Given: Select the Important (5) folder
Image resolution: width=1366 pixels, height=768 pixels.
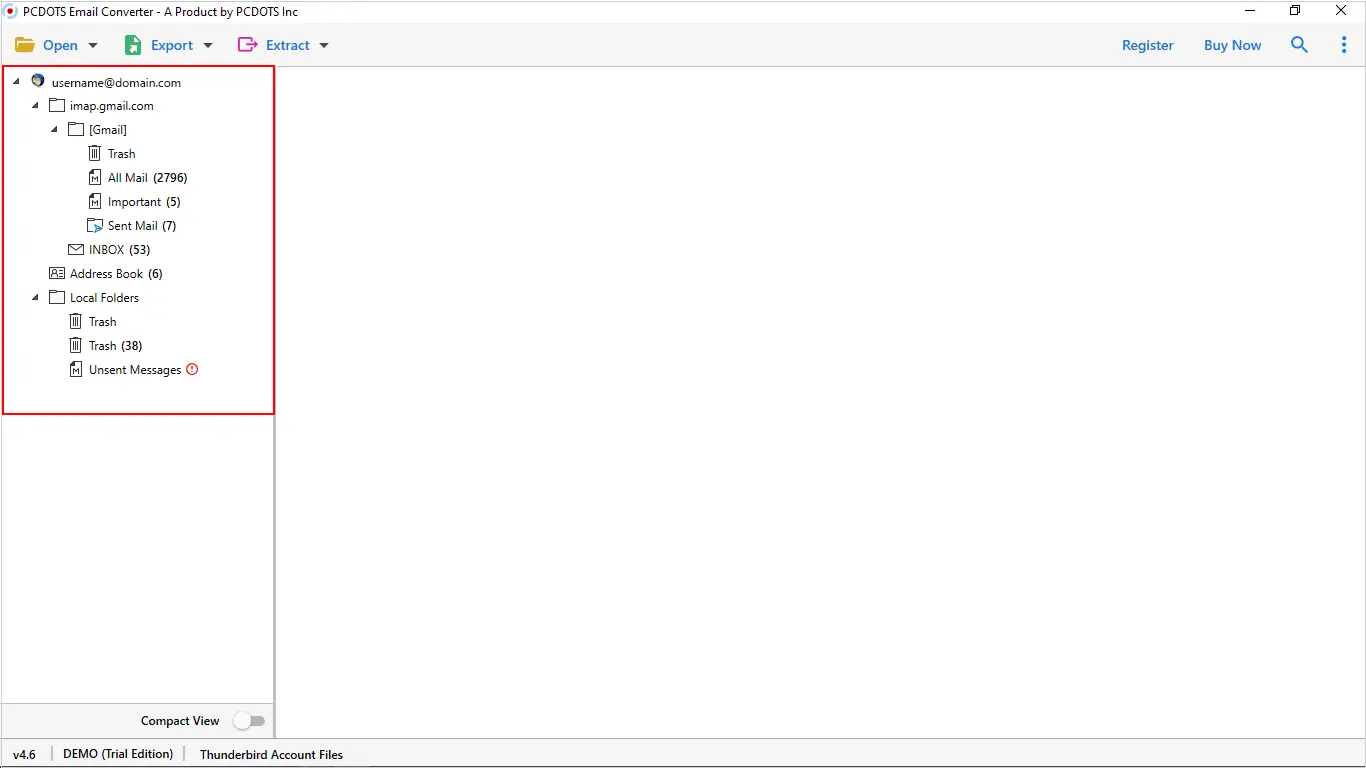Looking at the screenshot, I should point(144,202).
